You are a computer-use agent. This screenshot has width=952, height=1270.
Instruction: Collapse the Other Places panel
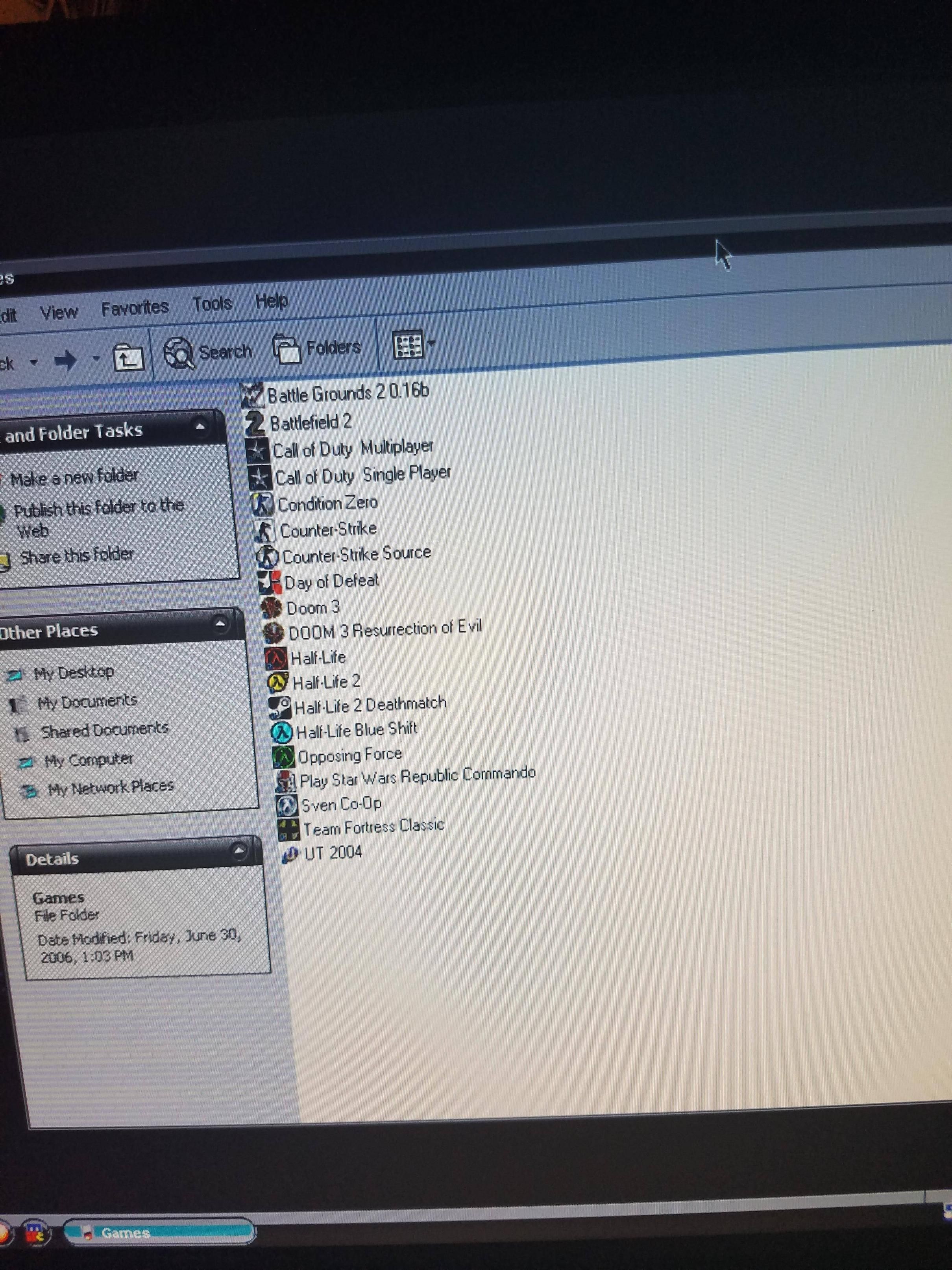point(220,624)
